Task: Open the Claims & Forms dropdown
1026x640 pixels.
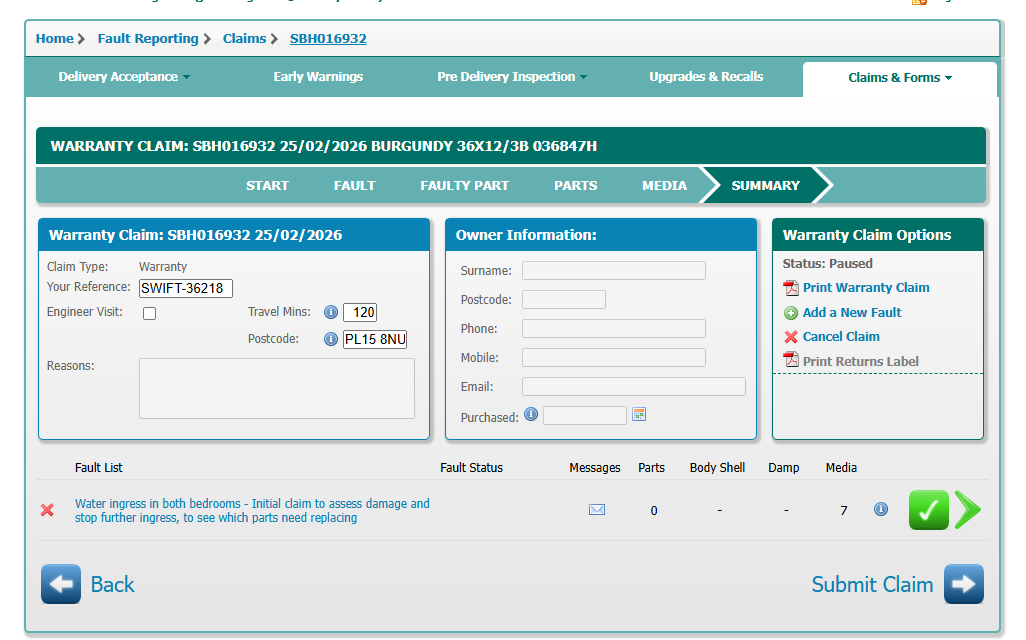Action: coord(900,78)
